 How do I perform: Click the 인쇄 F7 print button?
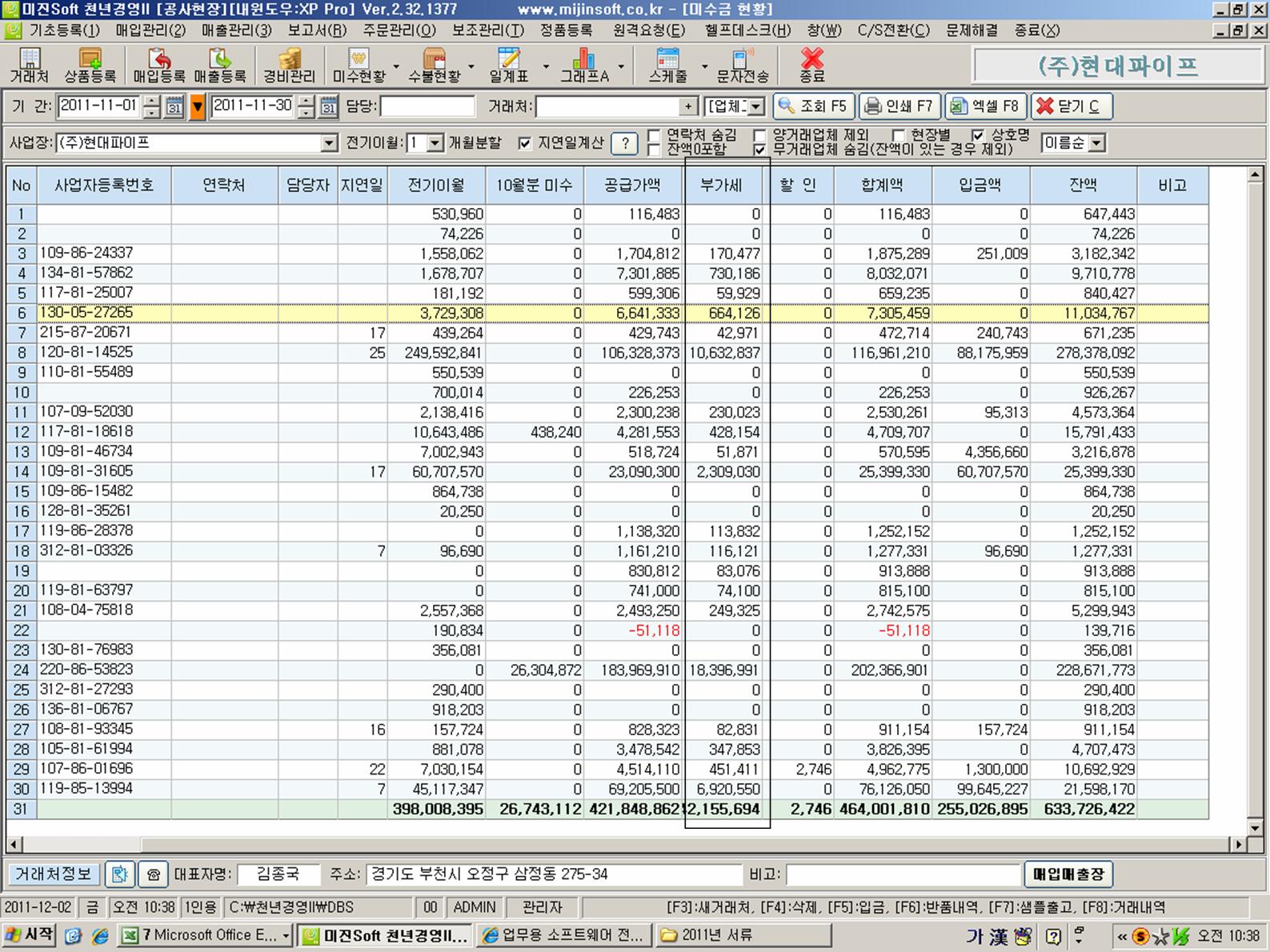click(899, 106)
